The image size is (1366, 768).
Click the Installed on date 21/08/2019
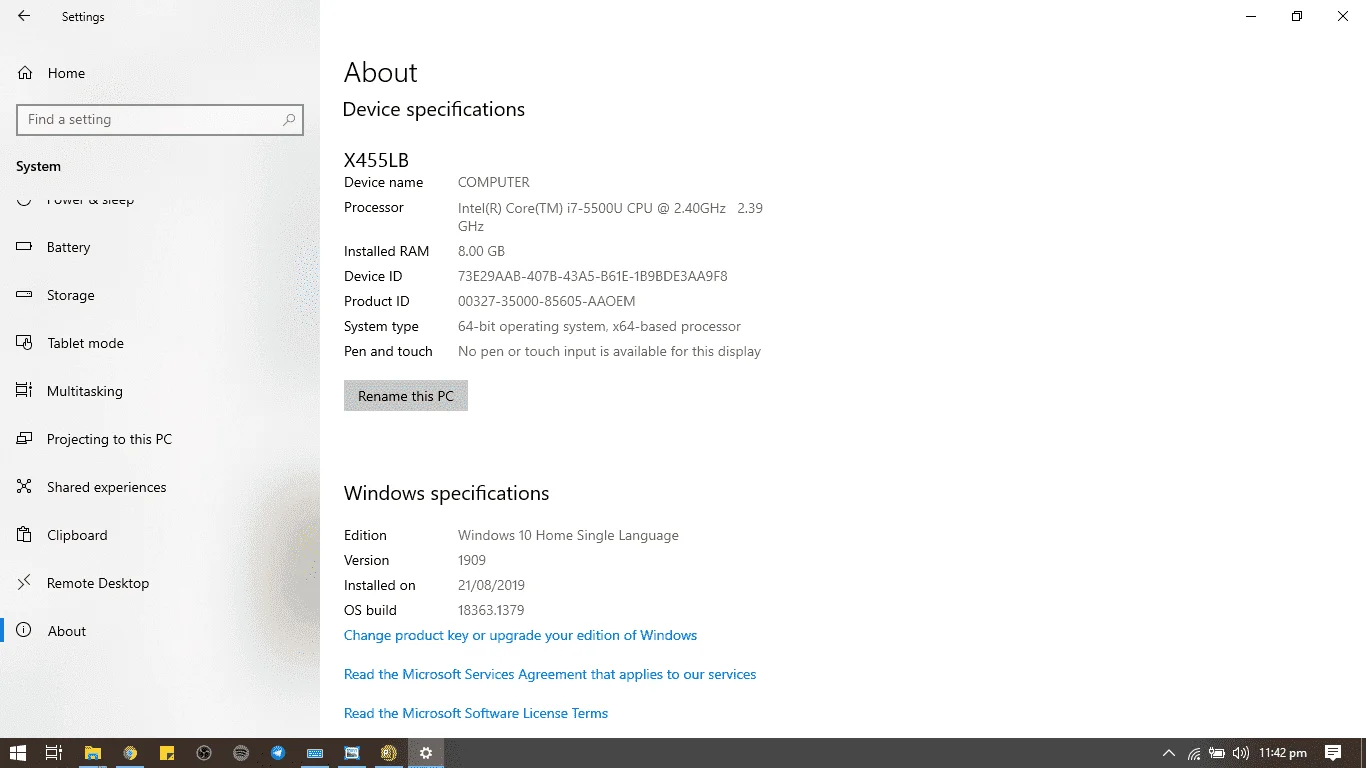tap(491, 585)
